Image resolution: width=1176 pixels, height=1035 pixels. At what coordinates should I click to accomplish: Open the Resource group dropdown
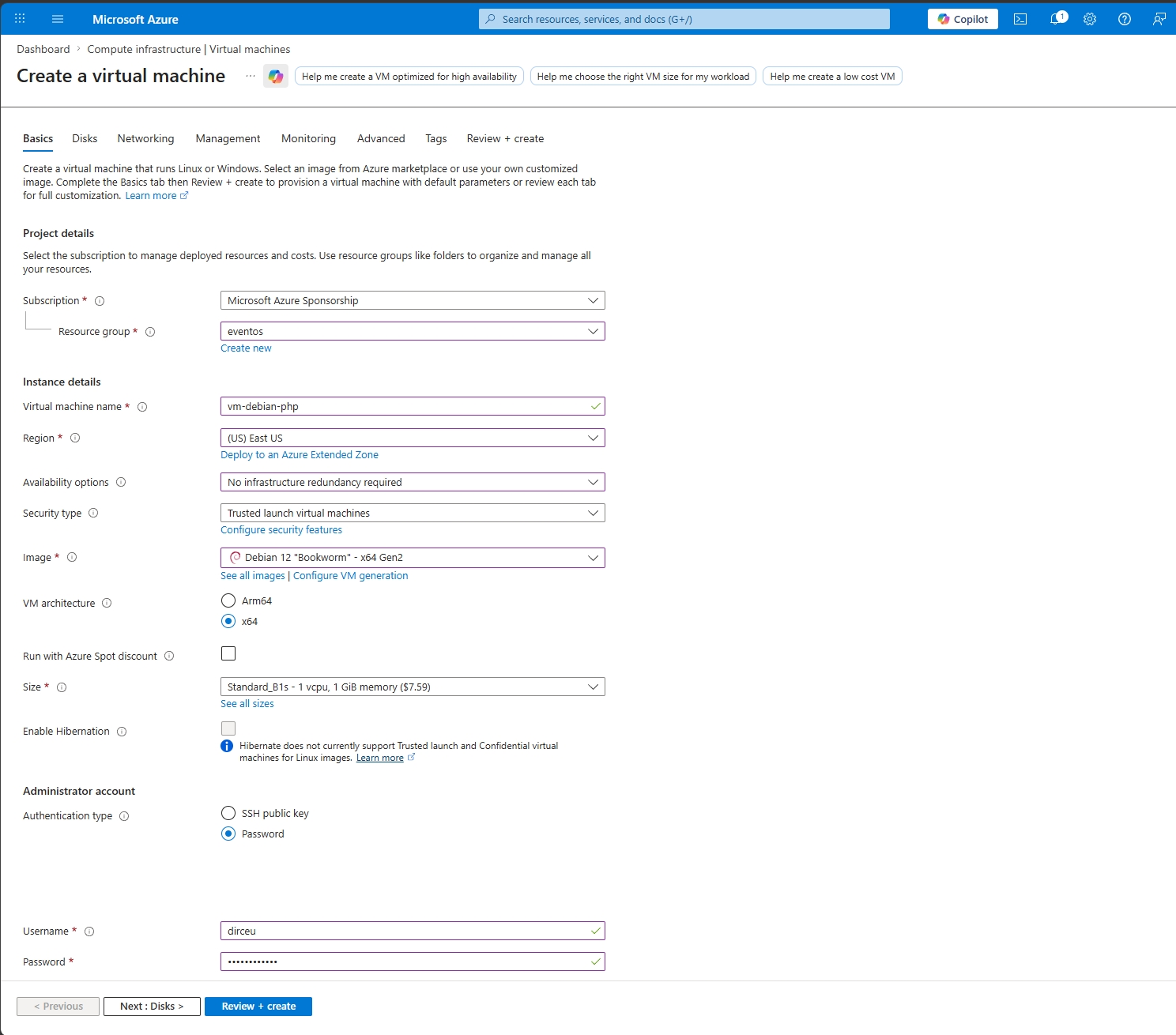coord(413,331)
